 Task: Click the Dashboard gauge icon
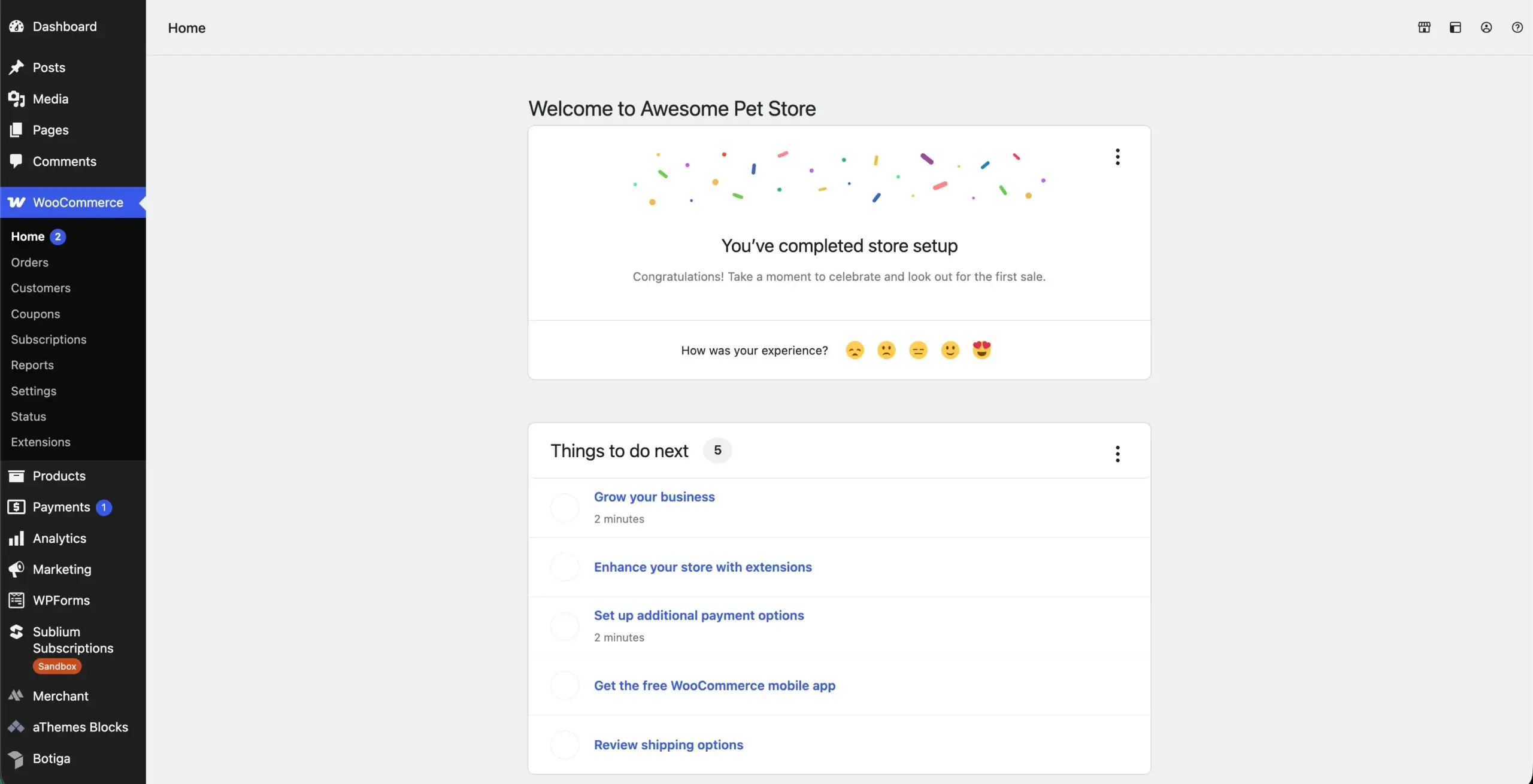pos(16,26)
